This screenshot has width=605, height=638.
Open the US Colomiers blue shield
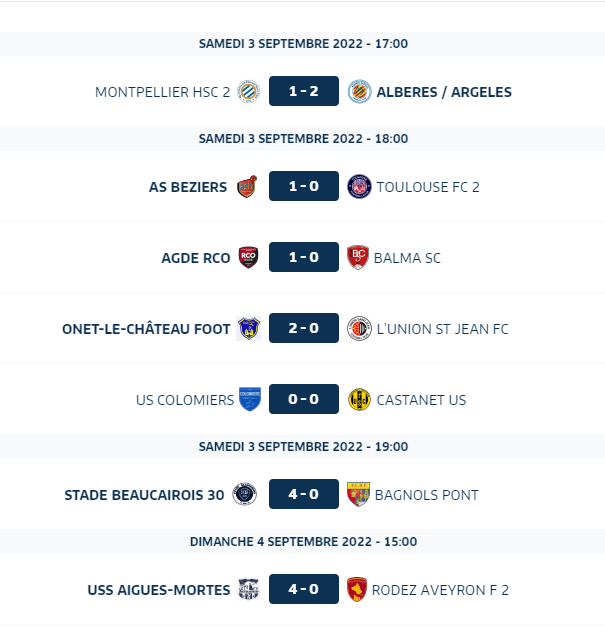pos(250,399)
